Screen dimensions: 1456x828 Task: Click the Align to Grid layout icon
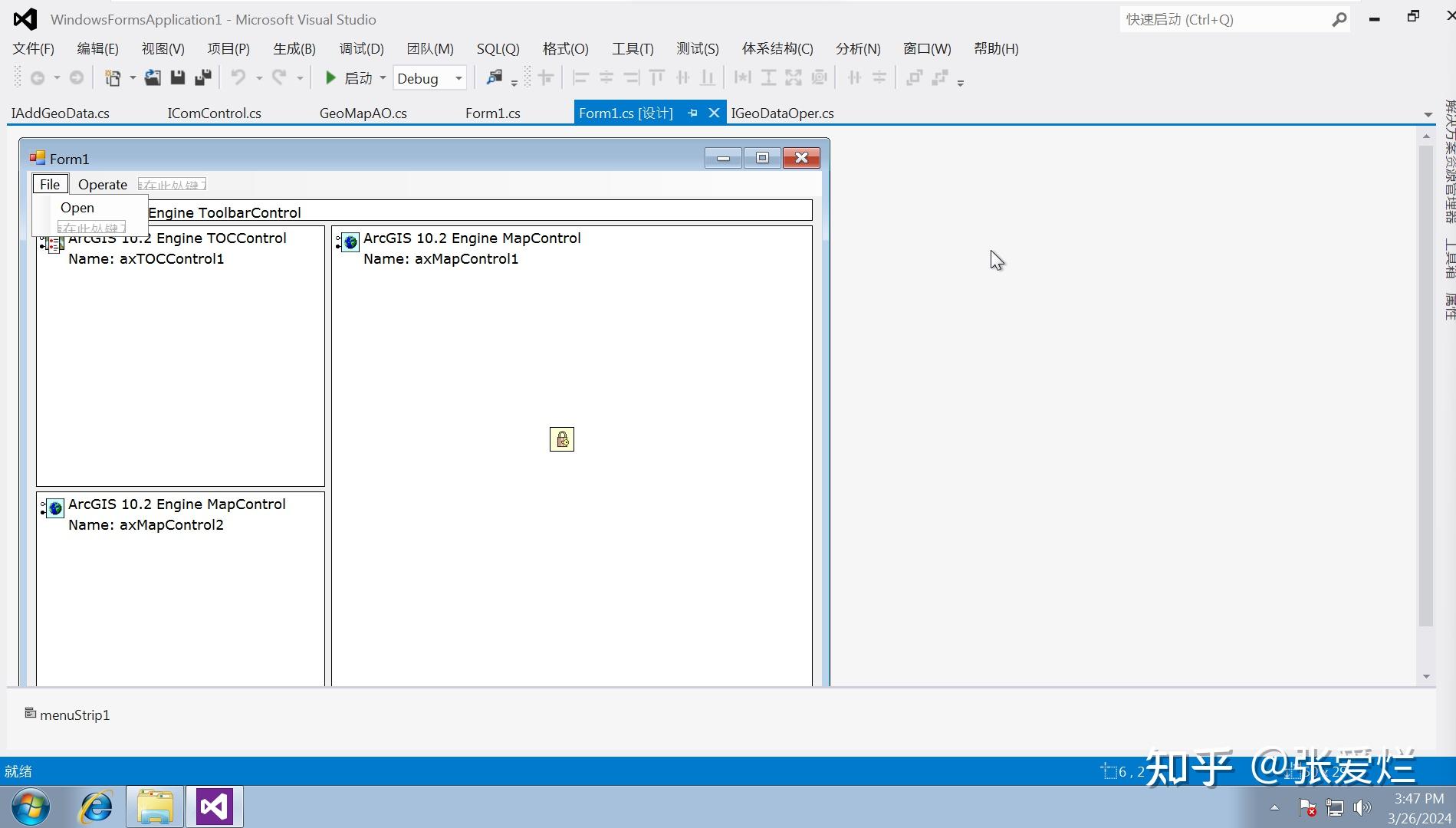546,78
